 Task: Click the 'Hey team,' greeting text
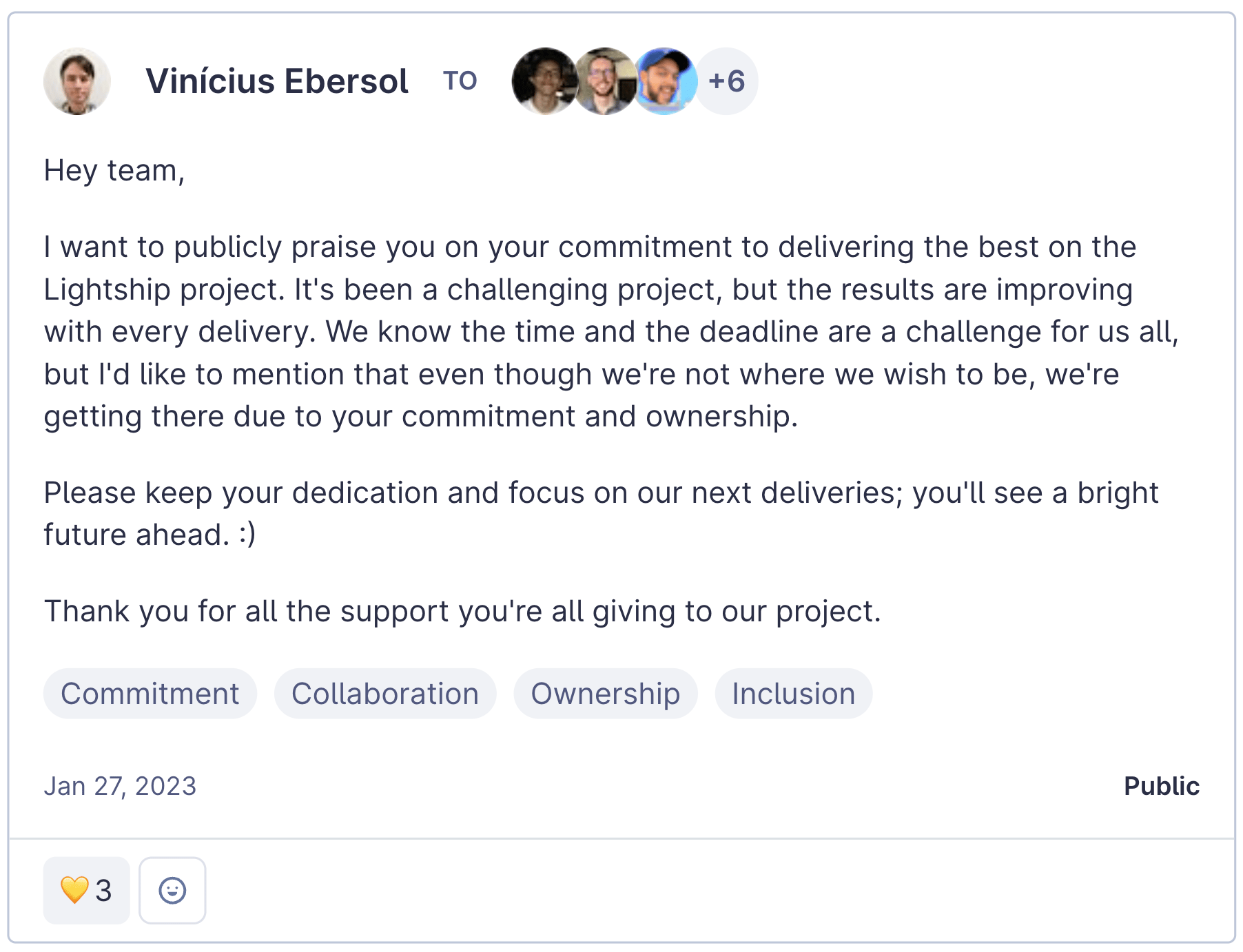[x=114, y=170]
